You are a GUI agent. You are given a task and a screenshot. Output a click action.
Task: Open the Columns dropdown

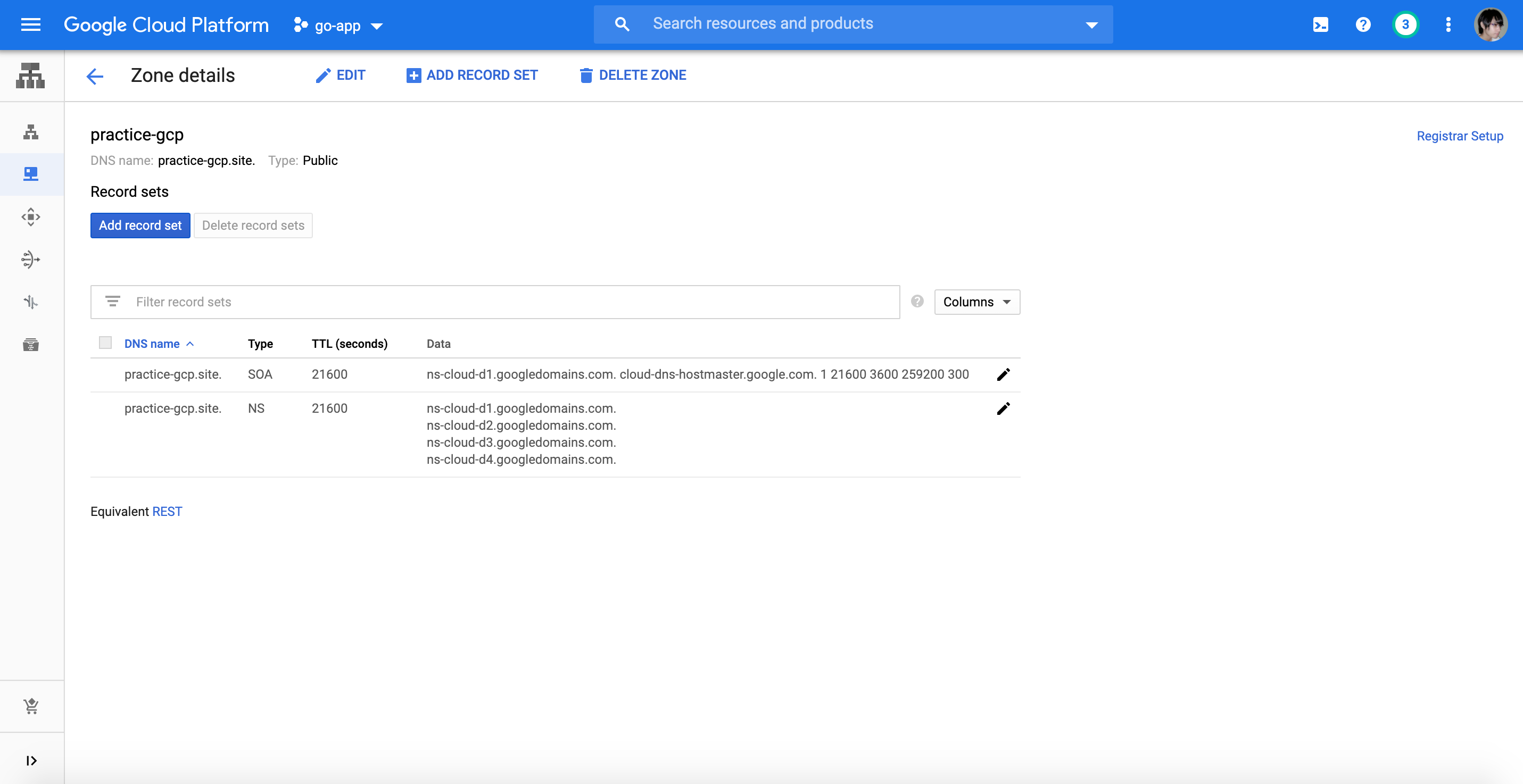tap(976, 302)
